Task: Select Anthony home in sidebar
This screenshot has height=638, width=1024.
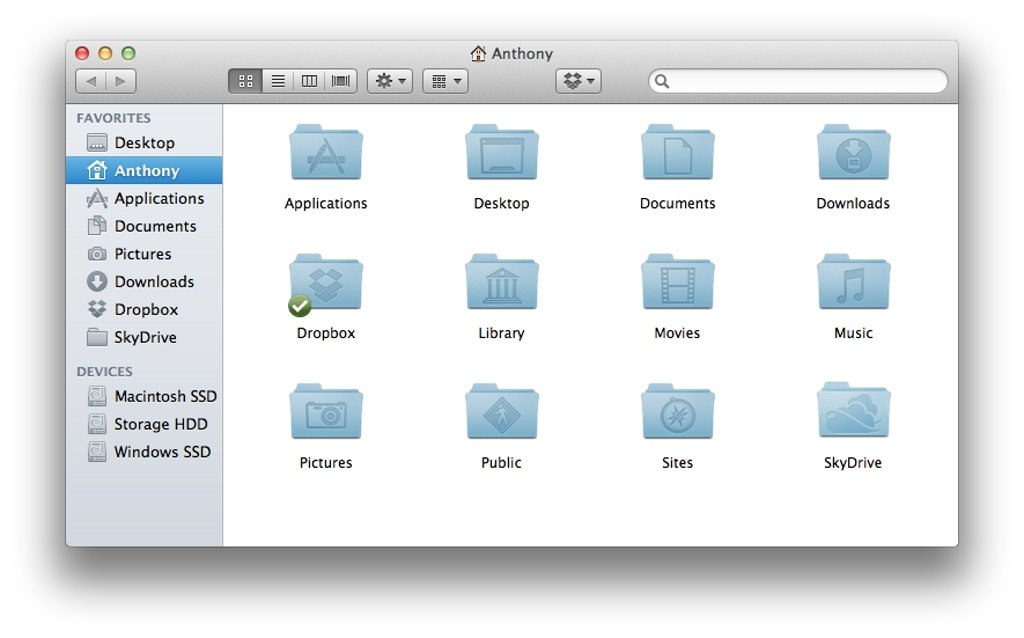Action: (144, 170)
